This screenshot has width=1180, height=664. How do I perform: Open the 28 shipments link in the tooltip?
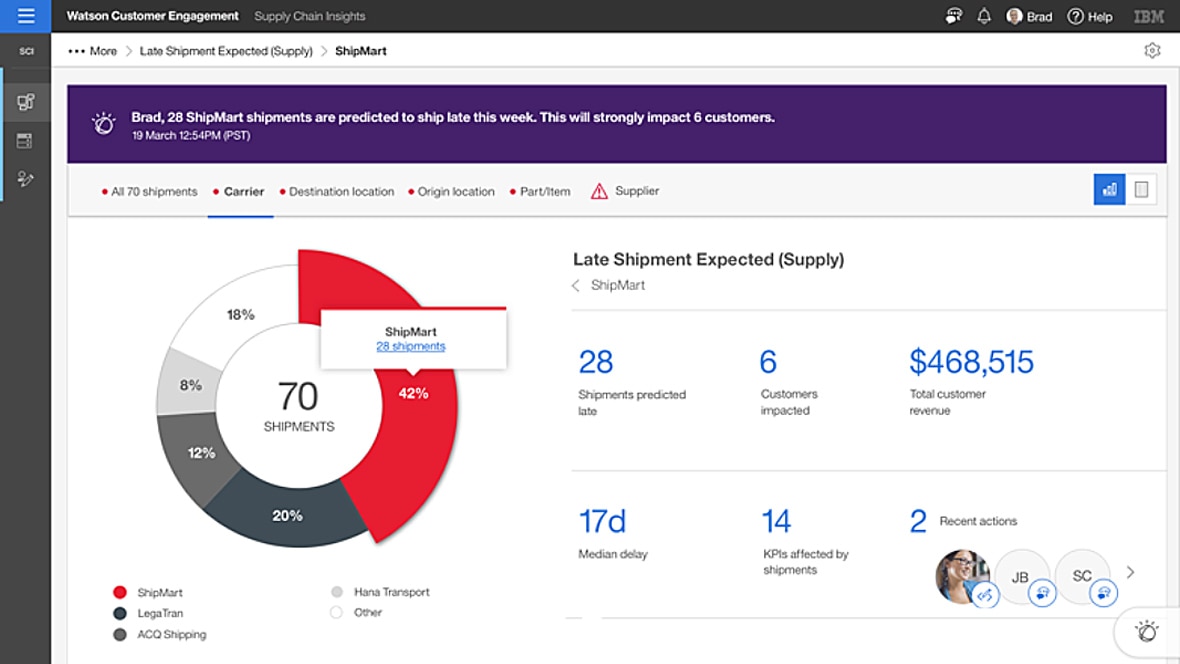tap(410, 345)
